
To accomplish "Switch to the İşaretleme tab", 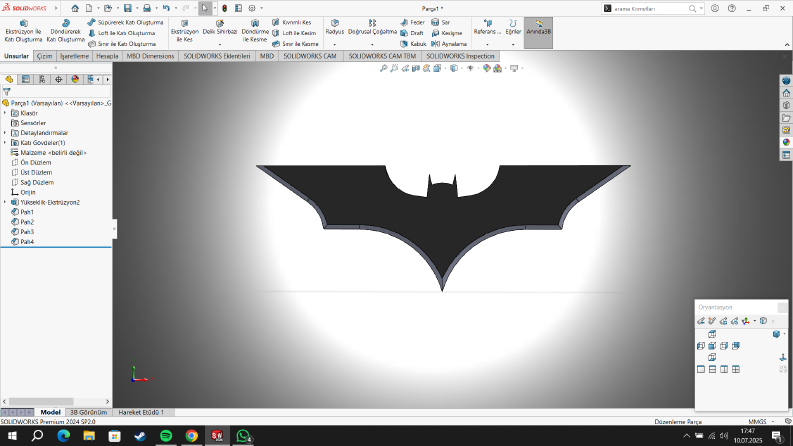I will (74, 56).
